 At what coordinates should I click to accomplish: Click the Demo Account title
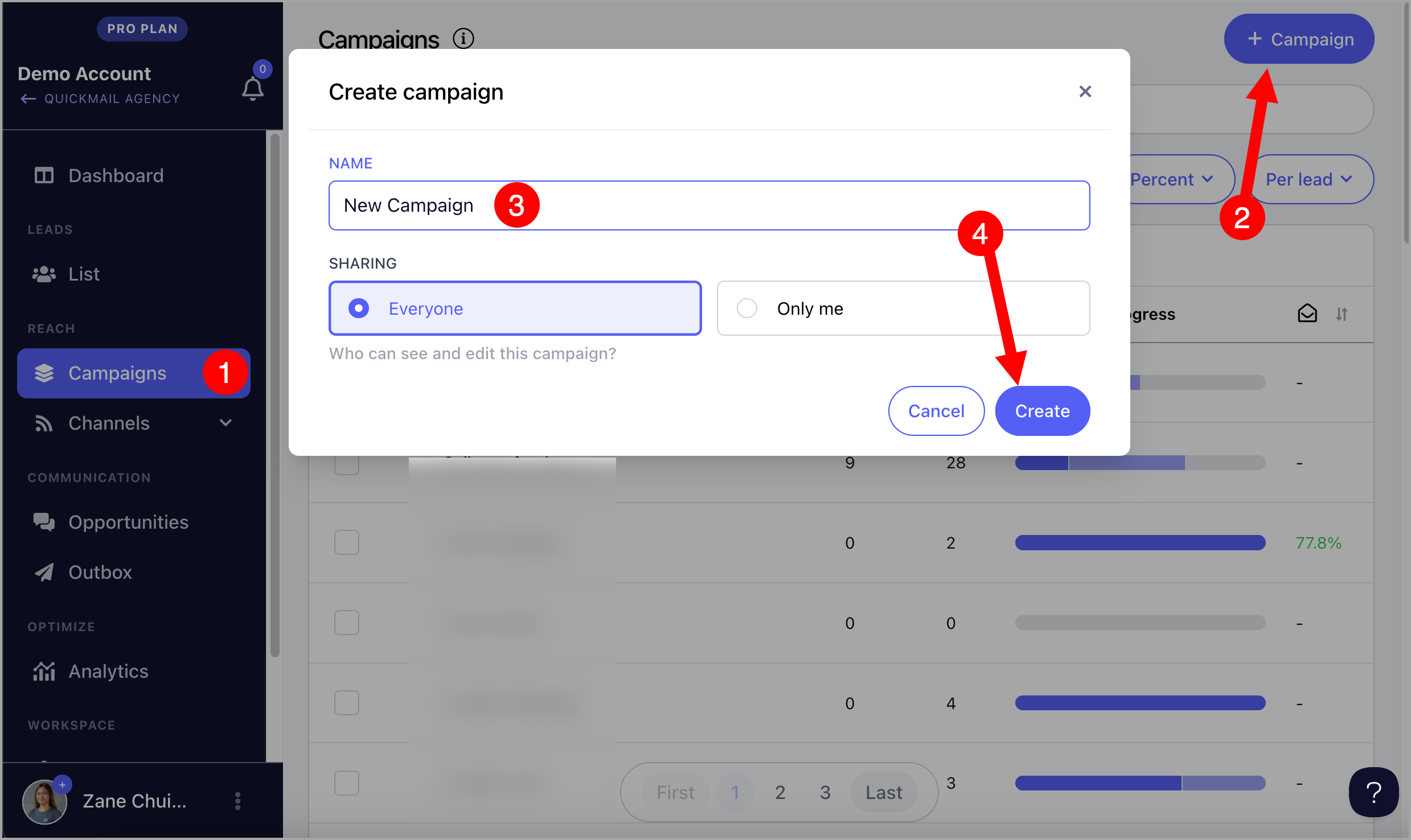coord(84,73)
